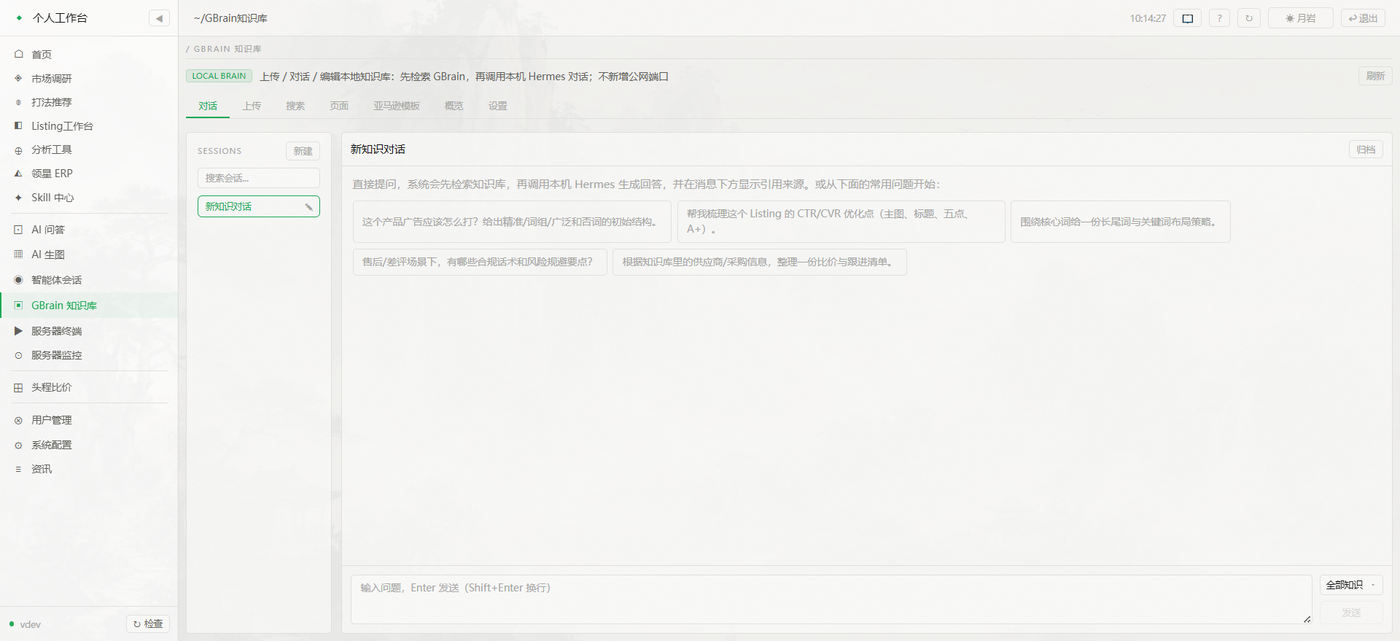Open Listing工作台 in the sidebar
The image size is (1400, 641).
pyautogui.click(x=89, y=126)
